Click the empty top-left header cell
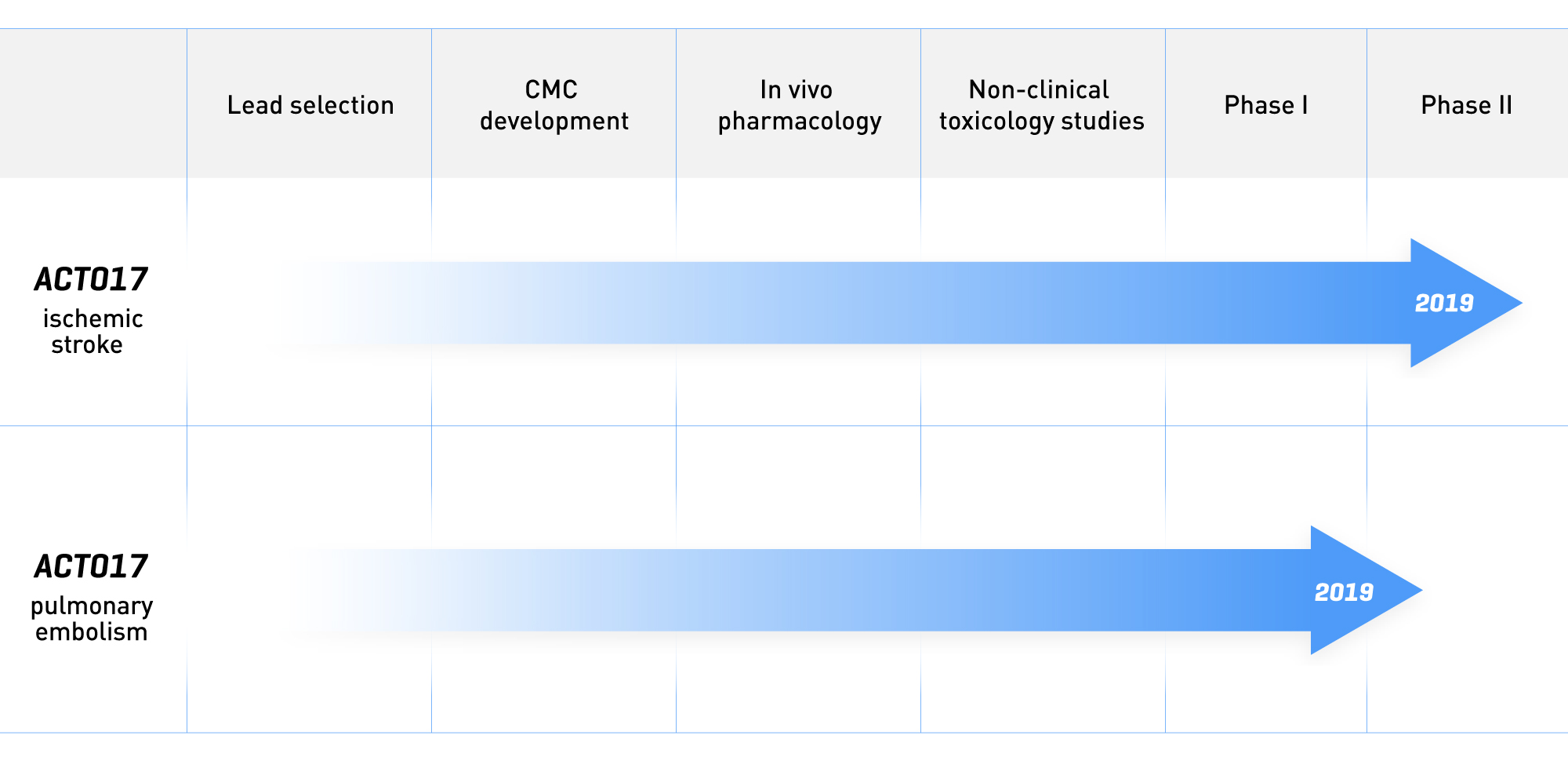The height and width of the screenshot is (764, 1568). (93, 104)
